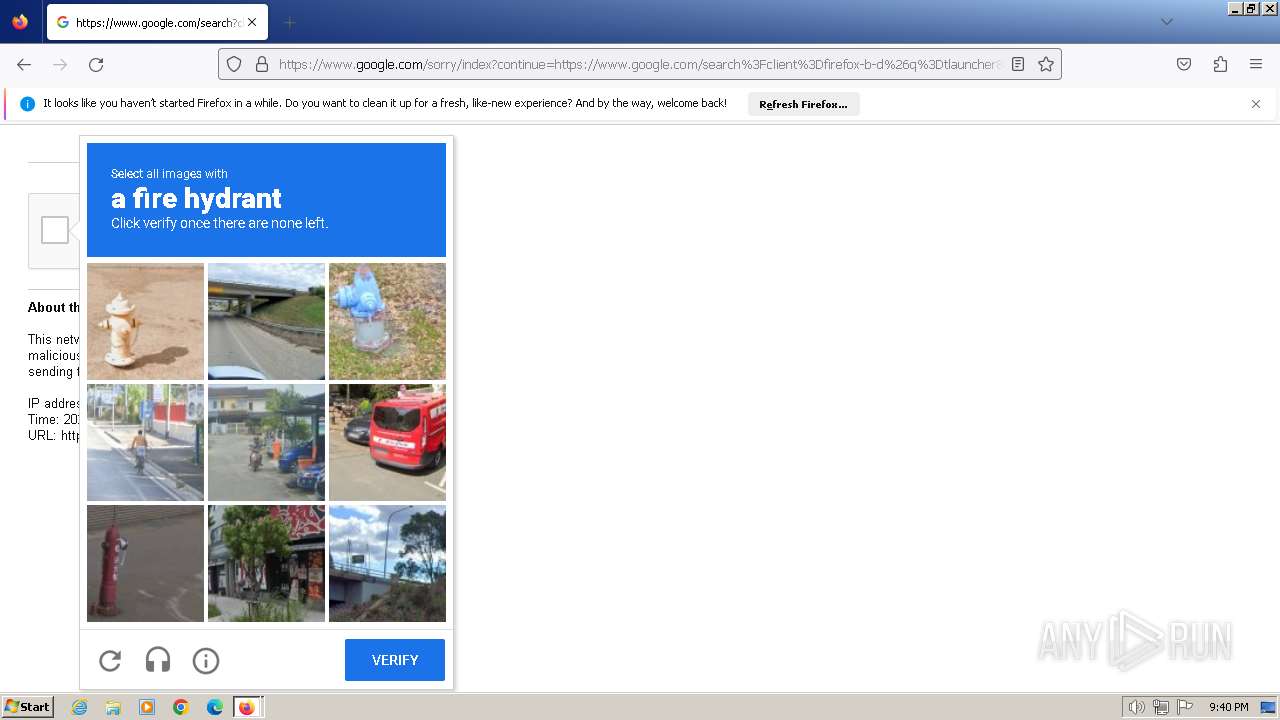Select the bridge and sky image
Image resolution: width=1280 pixels, height=720 pixels.
pyautogui.click(x=387, y=563)
